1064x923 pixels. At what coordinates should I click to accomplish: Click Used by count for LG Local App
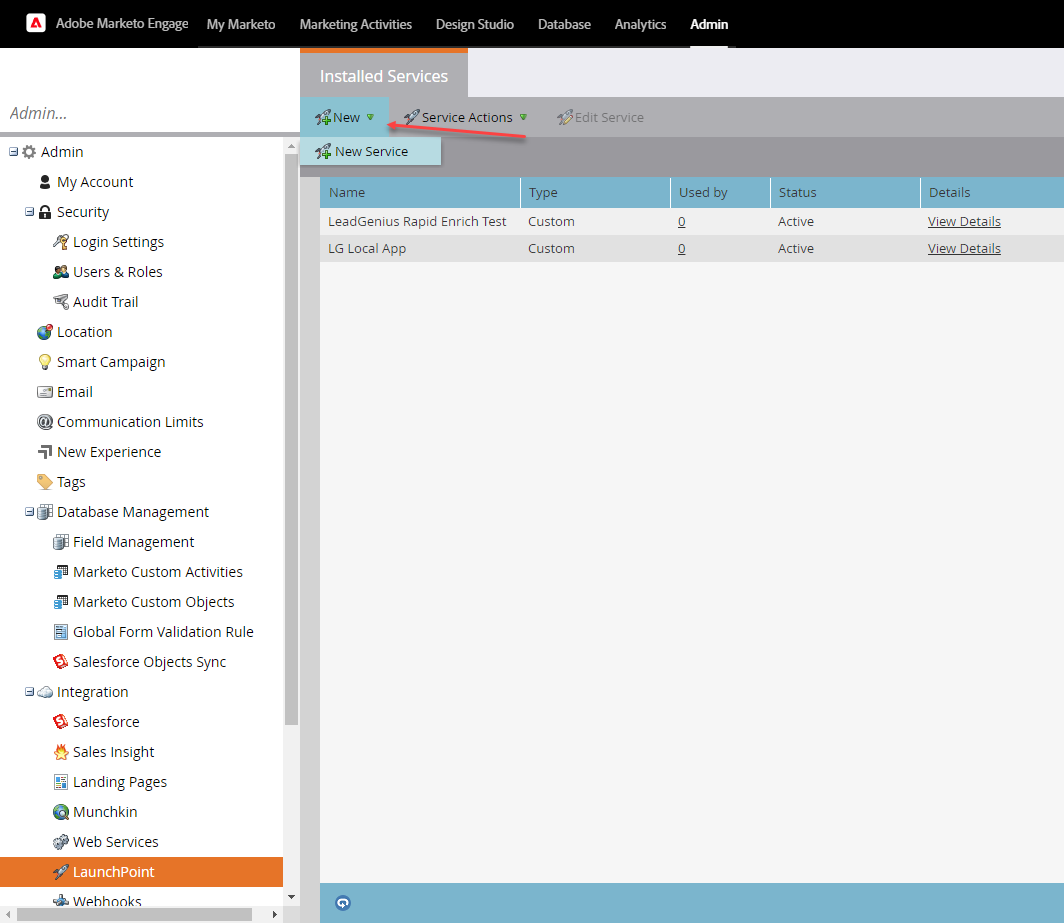(681, 248)
